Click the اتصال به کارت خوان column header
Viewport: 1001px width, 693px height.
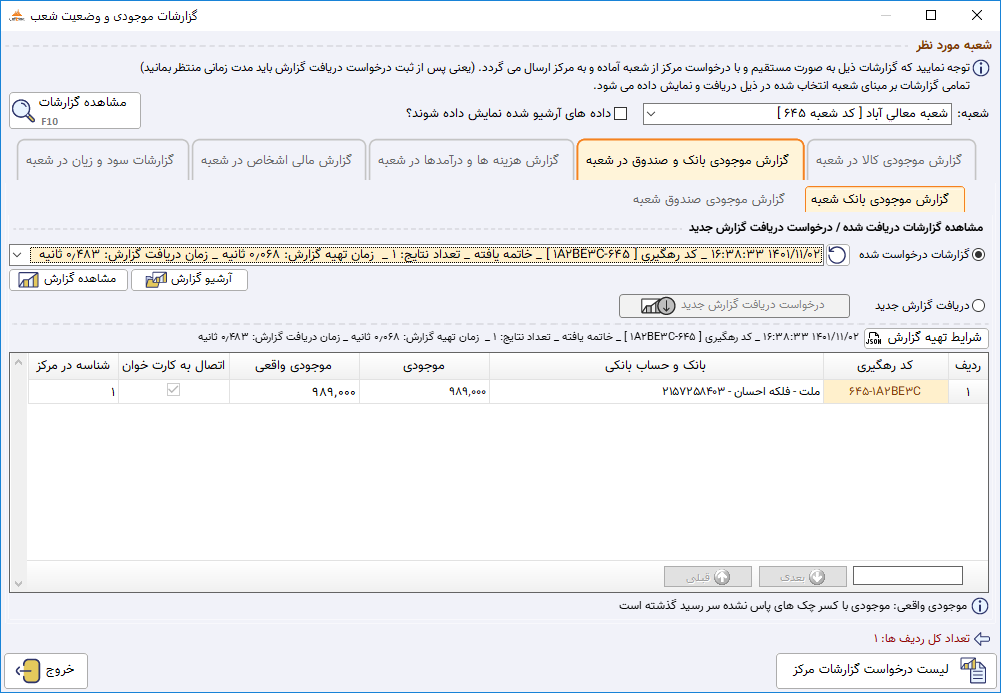coord(174,366)
